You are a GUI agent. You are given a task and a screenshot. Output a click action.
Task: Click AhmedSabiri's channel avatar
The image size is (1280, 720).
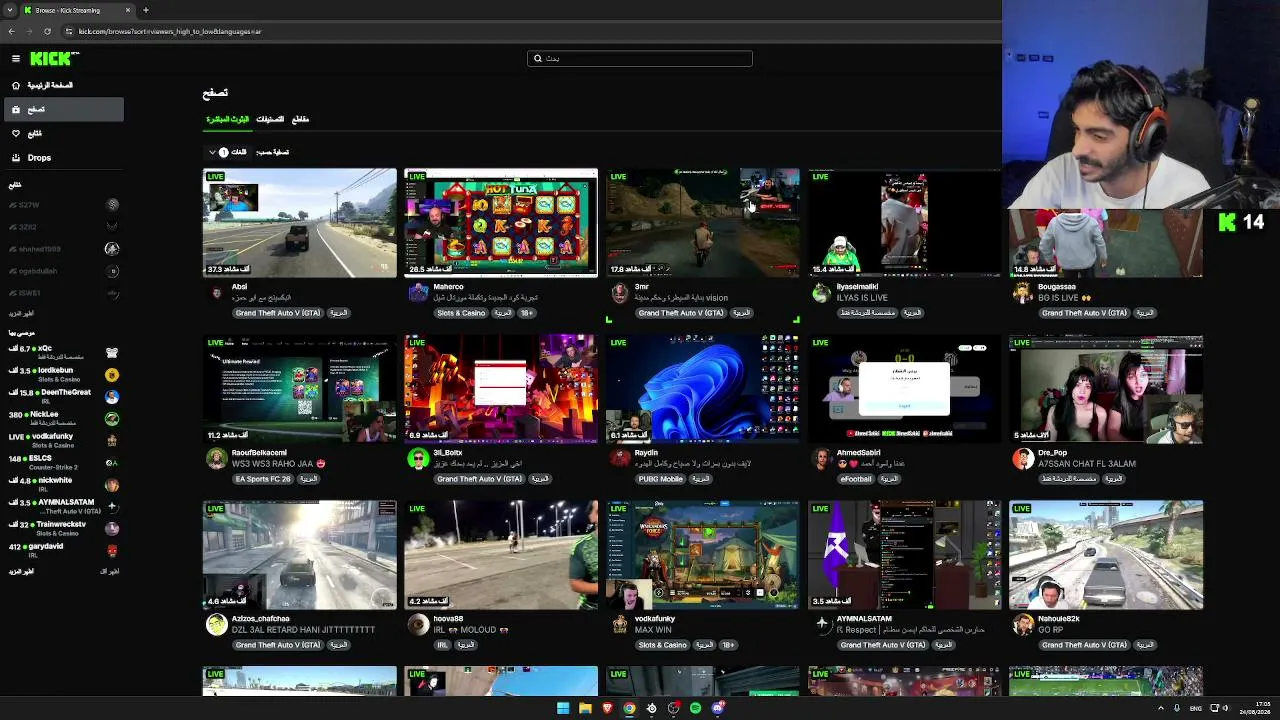point(822,459)
